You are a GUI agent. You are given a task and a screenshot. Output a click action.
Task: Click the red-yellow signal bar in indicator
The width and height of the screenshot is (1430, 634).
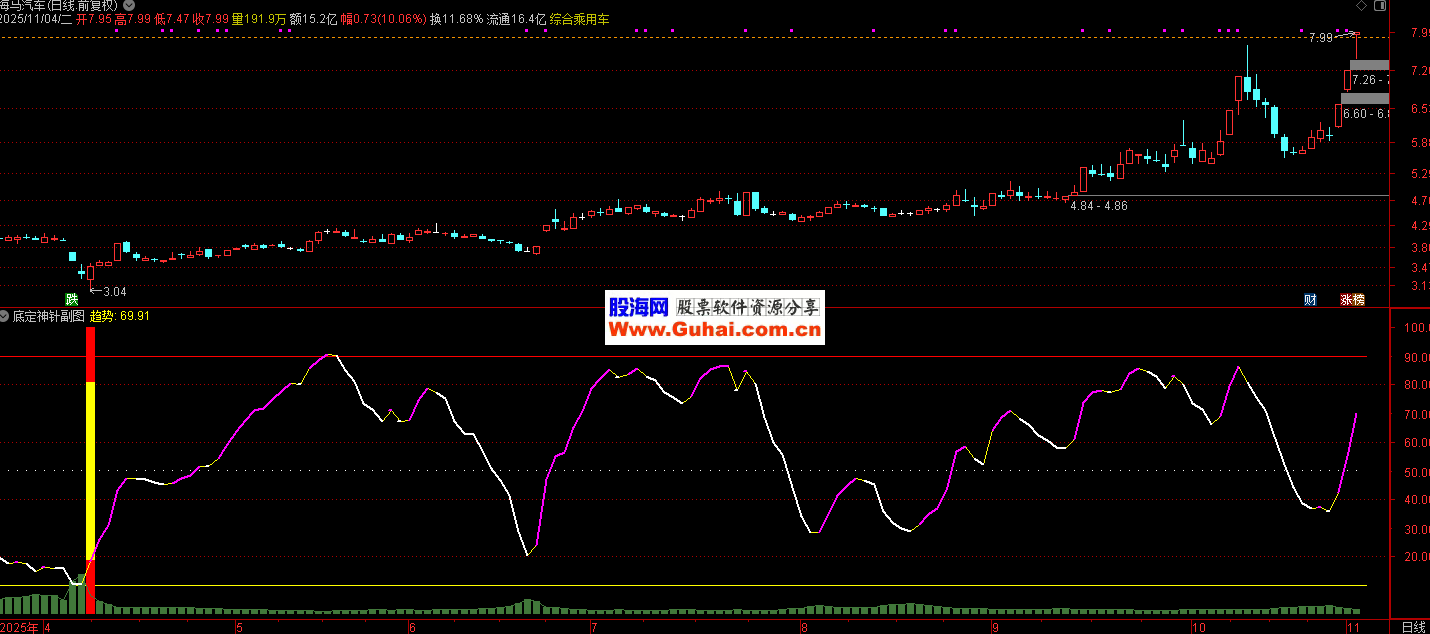[x=90, y=470]
